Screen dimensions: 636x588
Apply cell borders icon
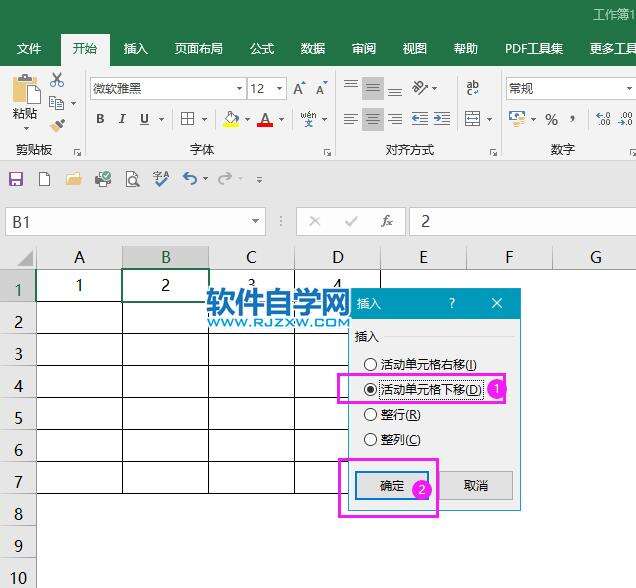coord(187,119)
